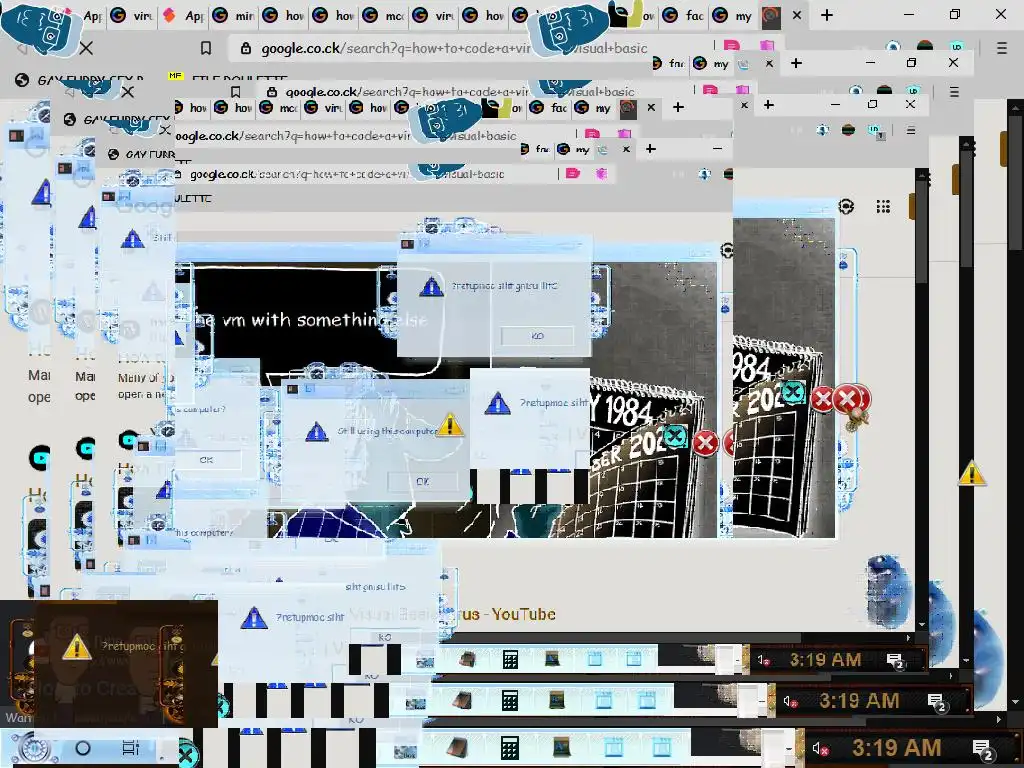Click the red error X icon over the left calendar image
This screenshot has height=768, width=1024.
tap(705, 443)
